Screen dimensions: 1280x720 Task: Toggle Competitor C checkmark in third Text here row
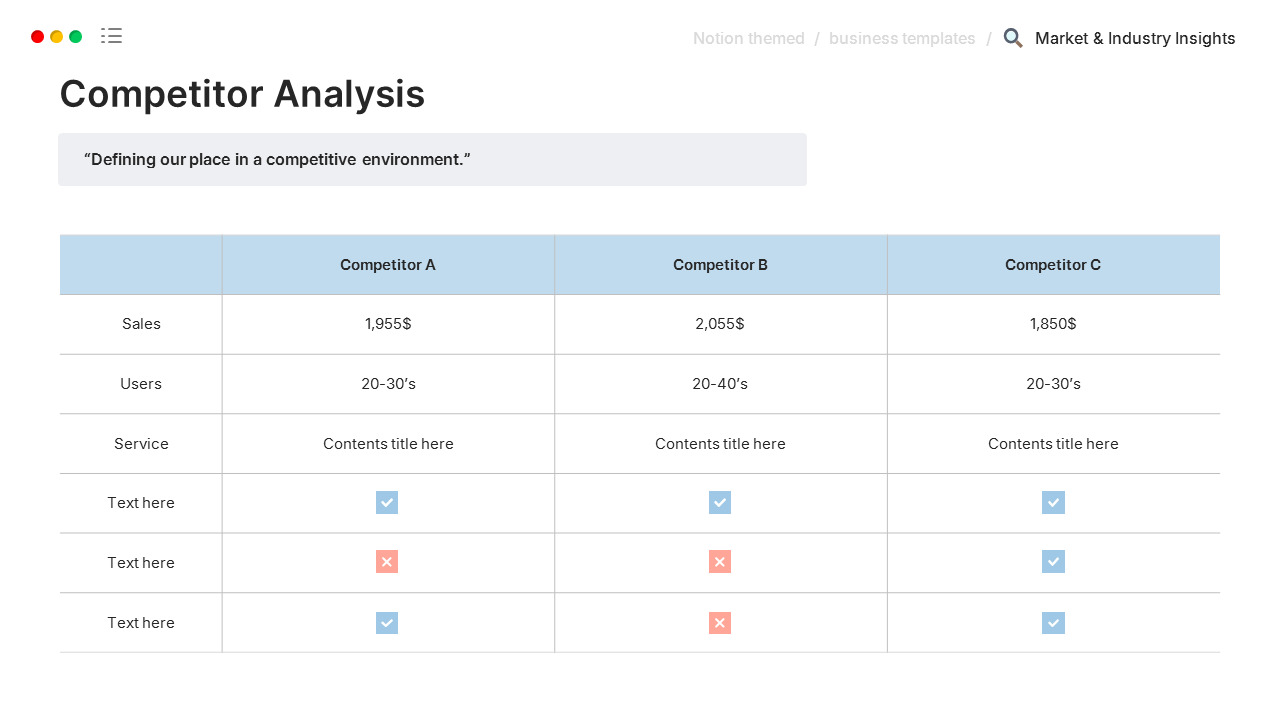click(1053, 623)
